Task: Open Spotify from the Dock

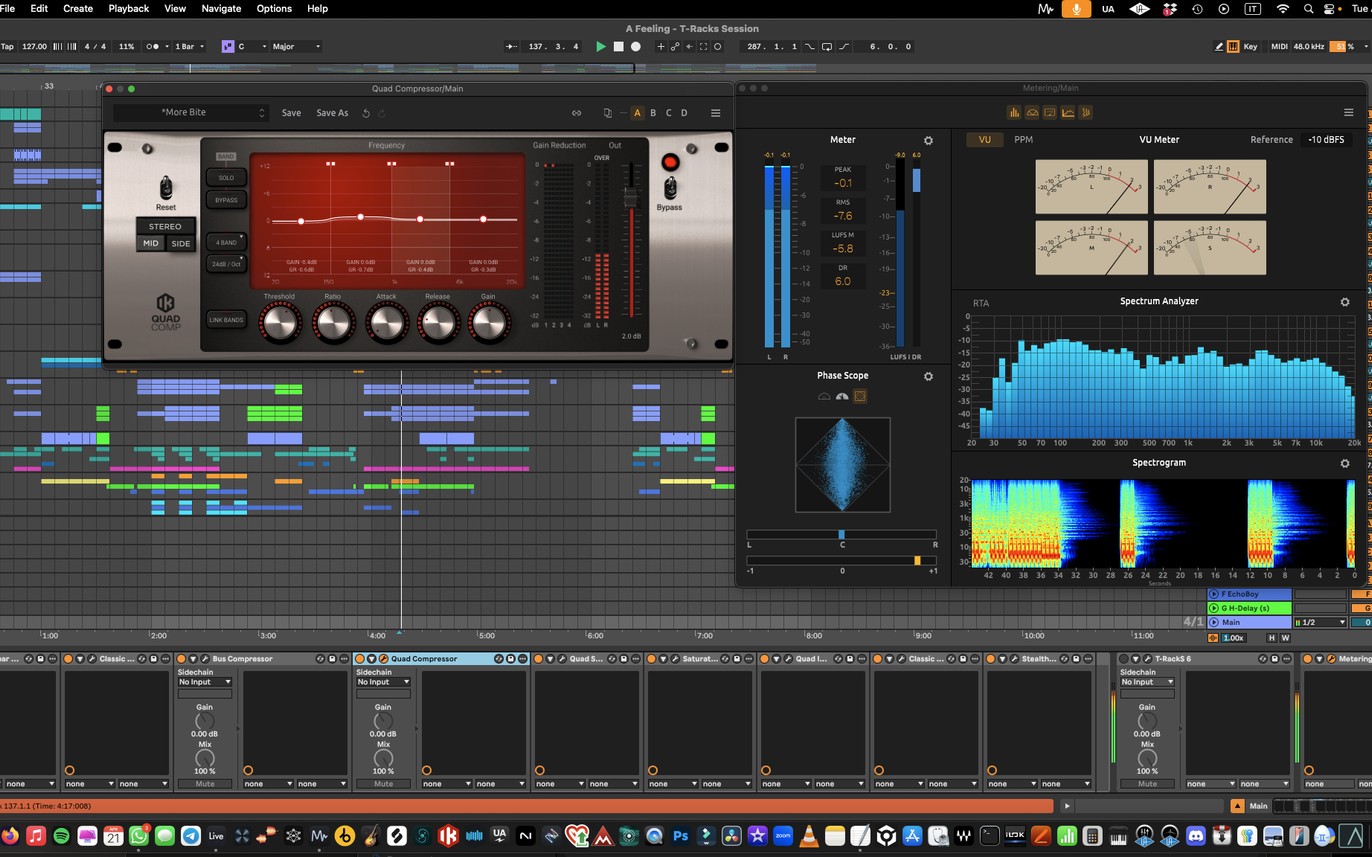Action: pyautogui.click(x=61, y=835)
